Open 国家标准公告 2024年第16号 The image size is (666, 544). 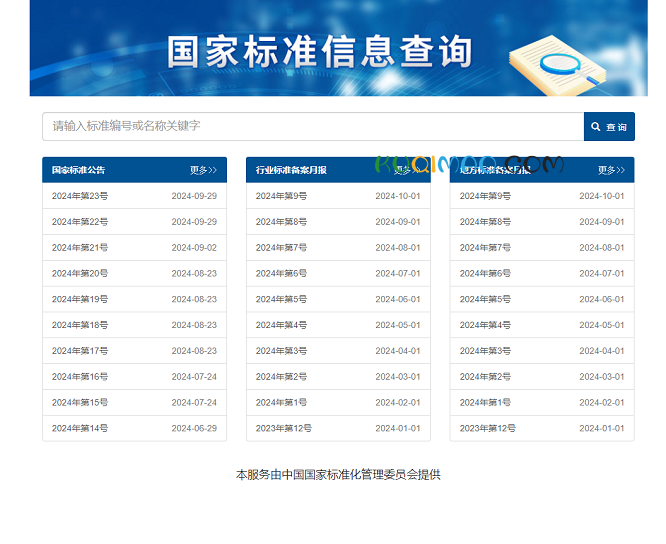[x=80, y=377]
